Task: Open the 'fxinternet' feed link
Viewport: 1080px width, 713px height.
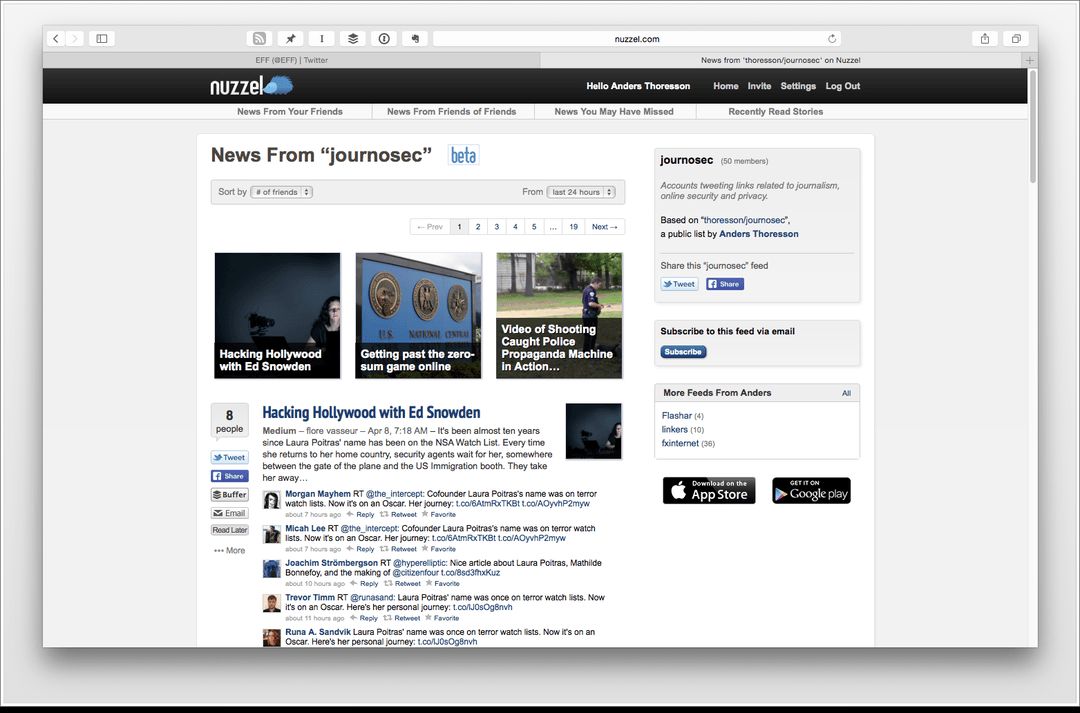Action: pos(680,443)
